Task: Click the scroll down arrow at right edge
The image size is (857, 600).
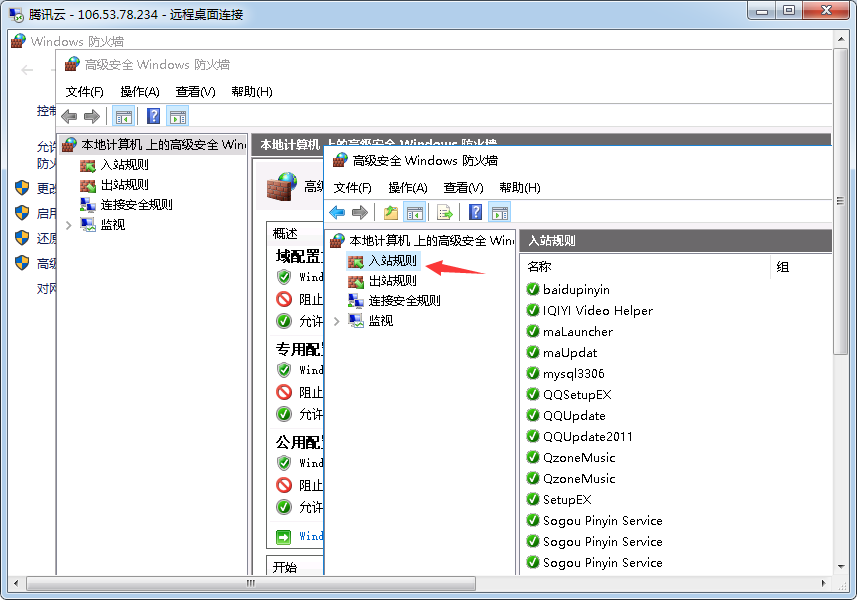Action: coord(841,567)
